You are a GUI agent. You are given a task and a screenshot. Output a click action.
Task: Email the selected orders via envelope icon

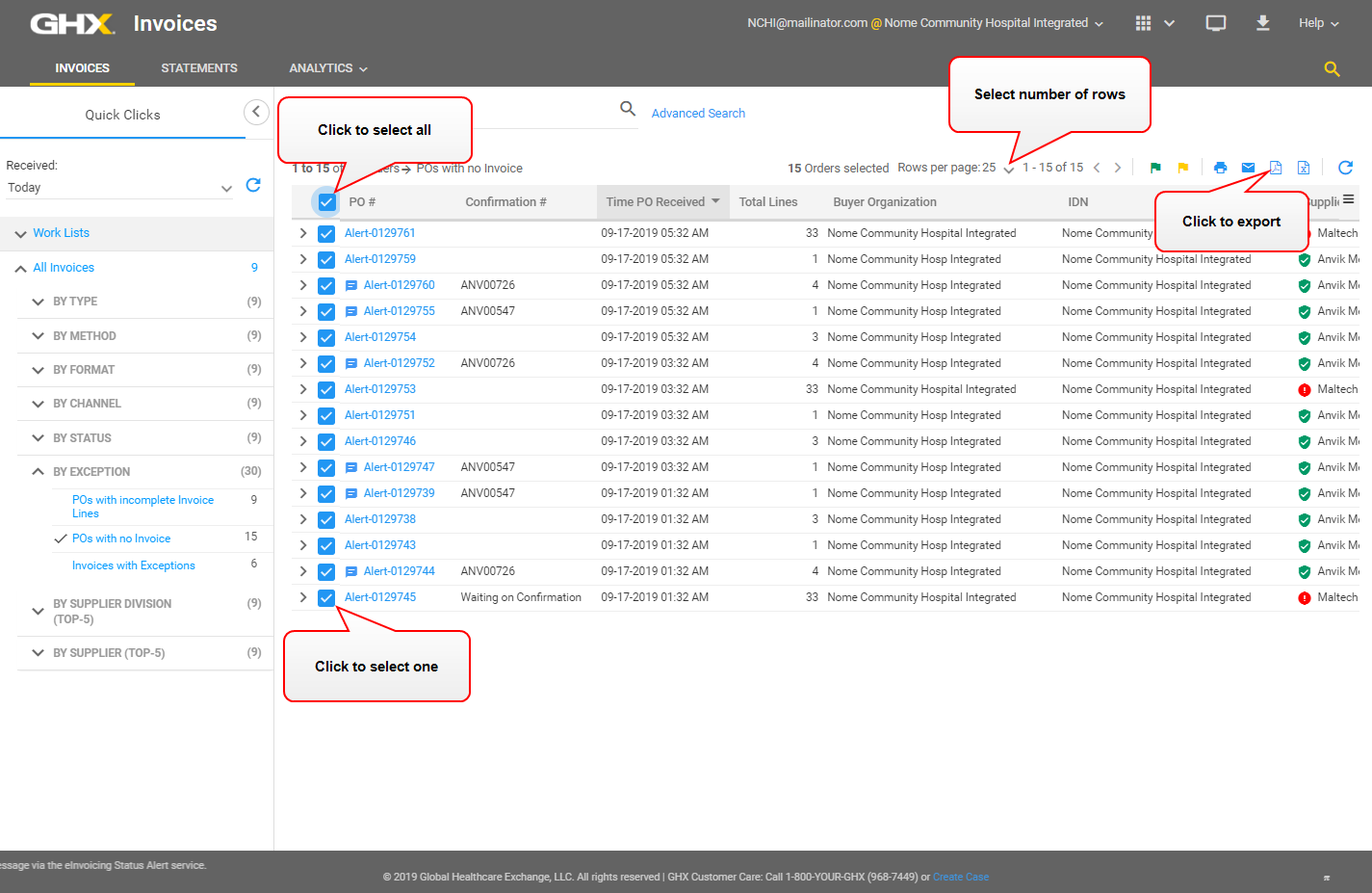[1248, 168]
